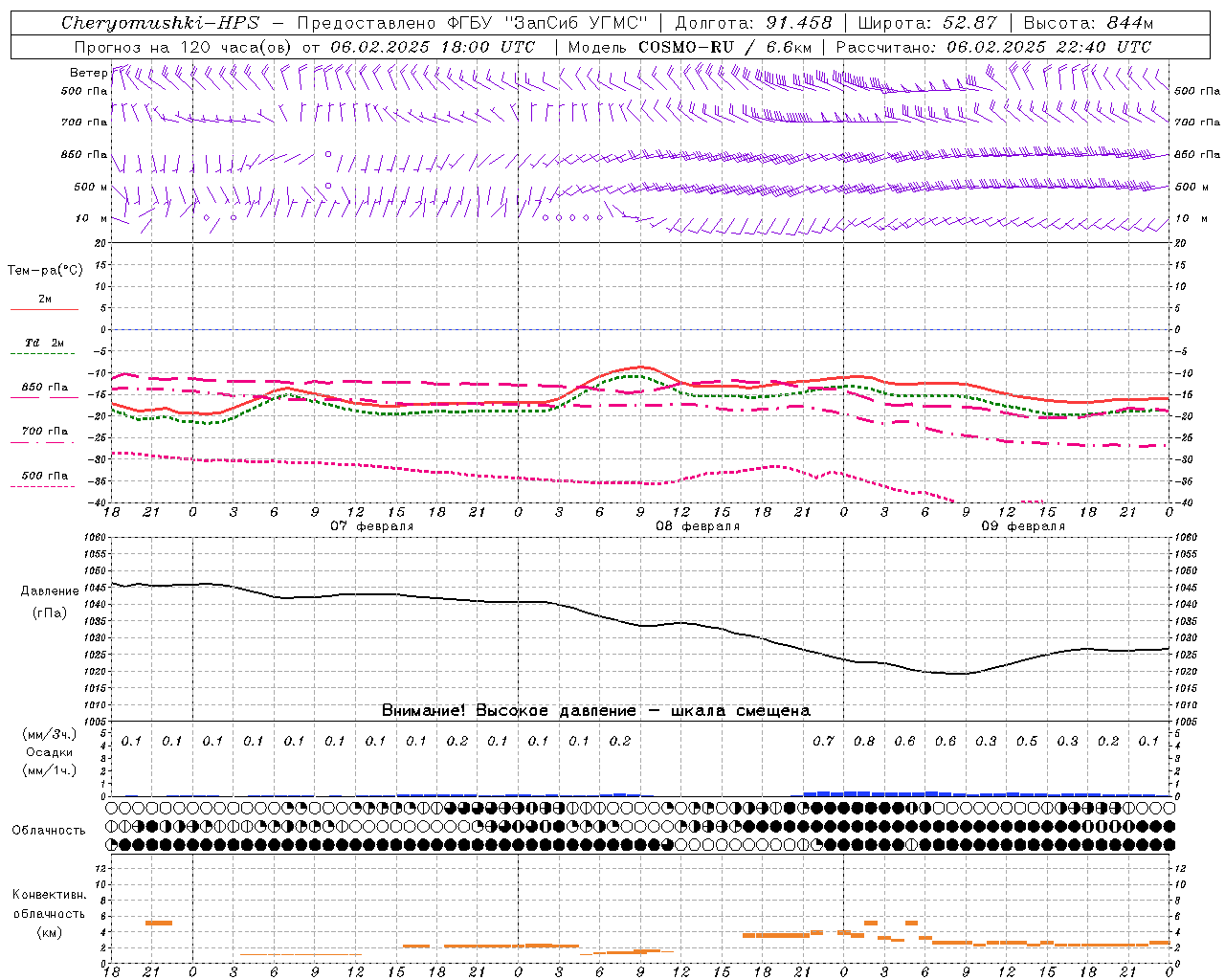Click the 850 гПа temperature legend entry

click(x=45, y=388)
